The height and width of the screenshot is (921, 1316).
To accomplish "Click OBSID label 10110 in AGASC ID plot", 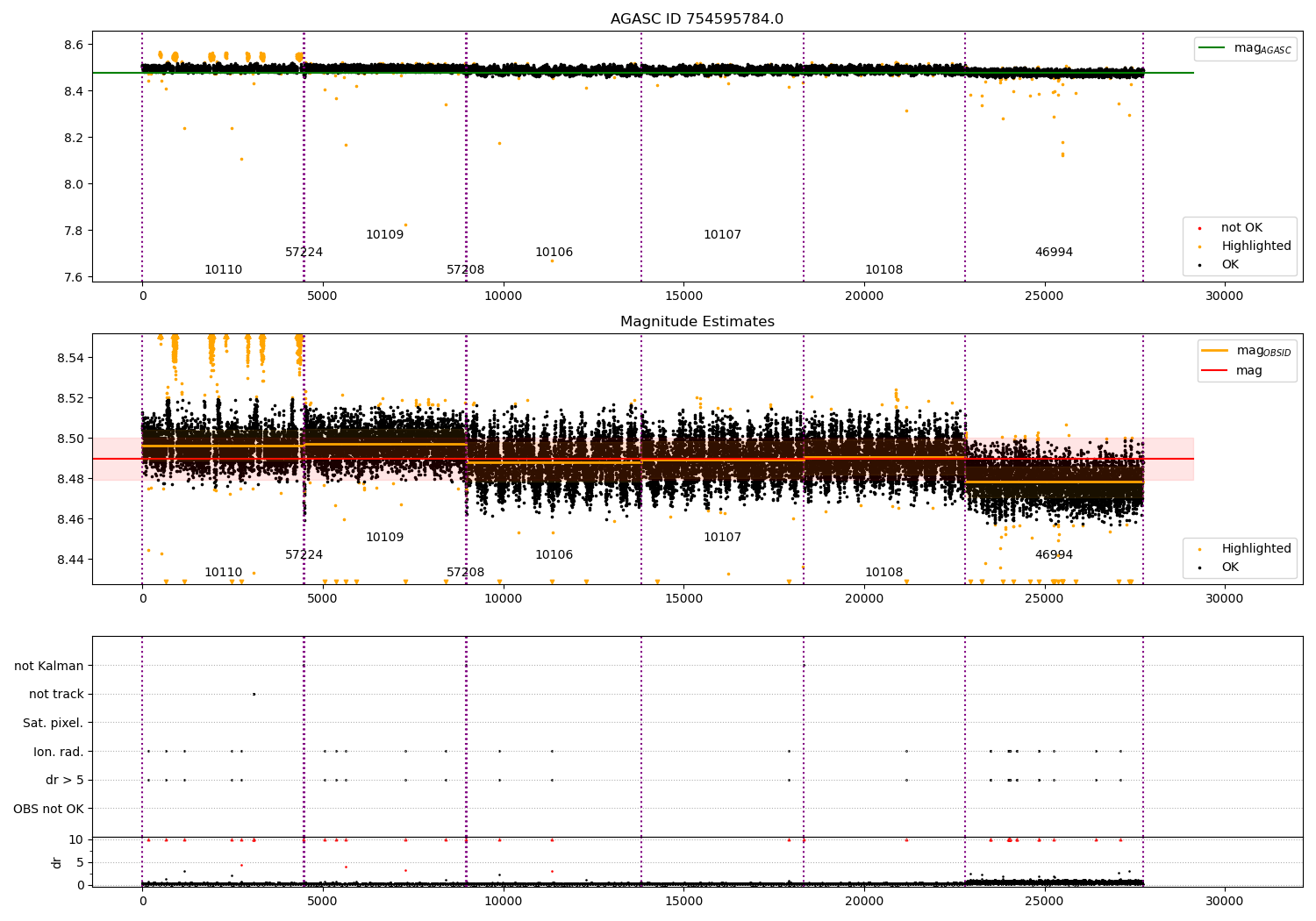I will pyautogui.click(x=223, y=269).
